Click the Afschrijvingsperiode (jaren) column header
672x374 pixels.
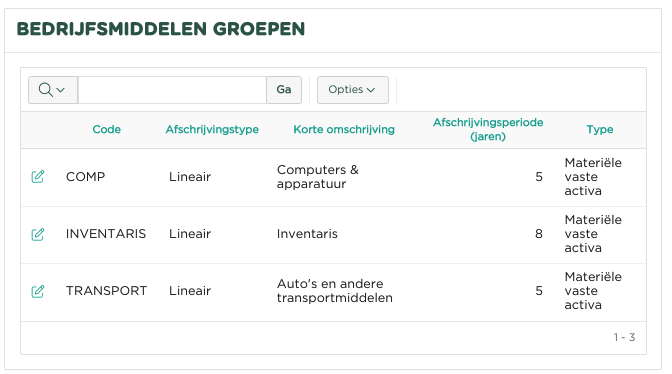click(x=488, y=129)
